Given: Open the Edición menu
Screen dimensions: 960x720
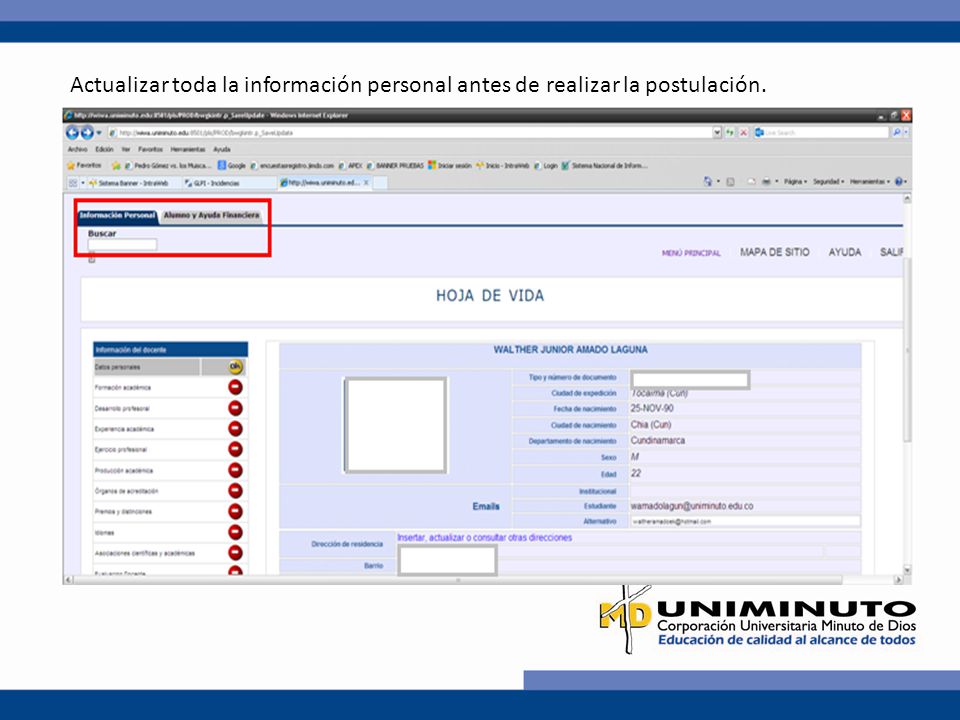Looking at the screenshot, I should click(104, 149).
